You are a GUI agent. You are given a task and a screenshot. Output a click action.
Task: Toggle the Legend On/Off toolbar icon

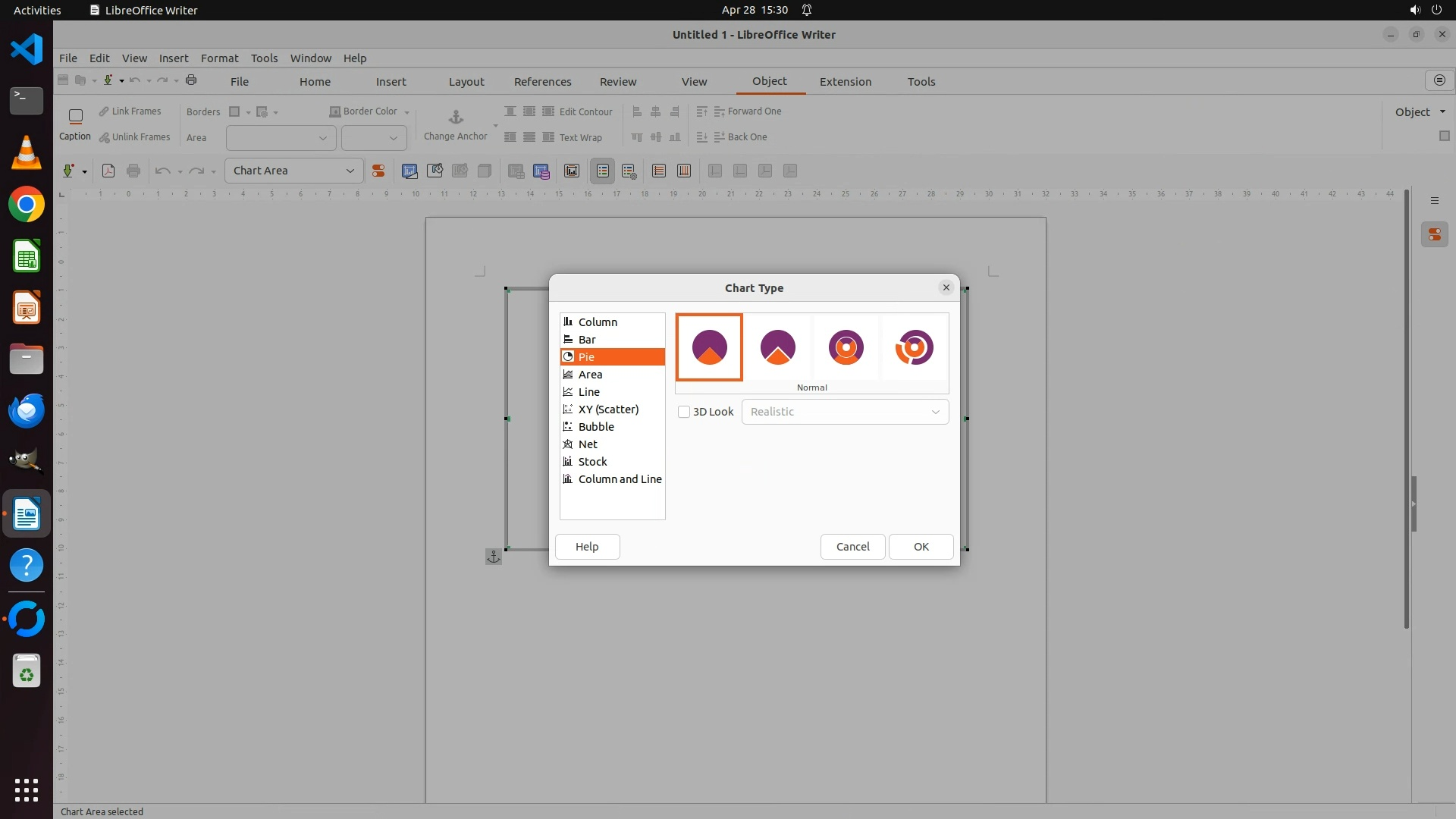(x=603, y=171)
